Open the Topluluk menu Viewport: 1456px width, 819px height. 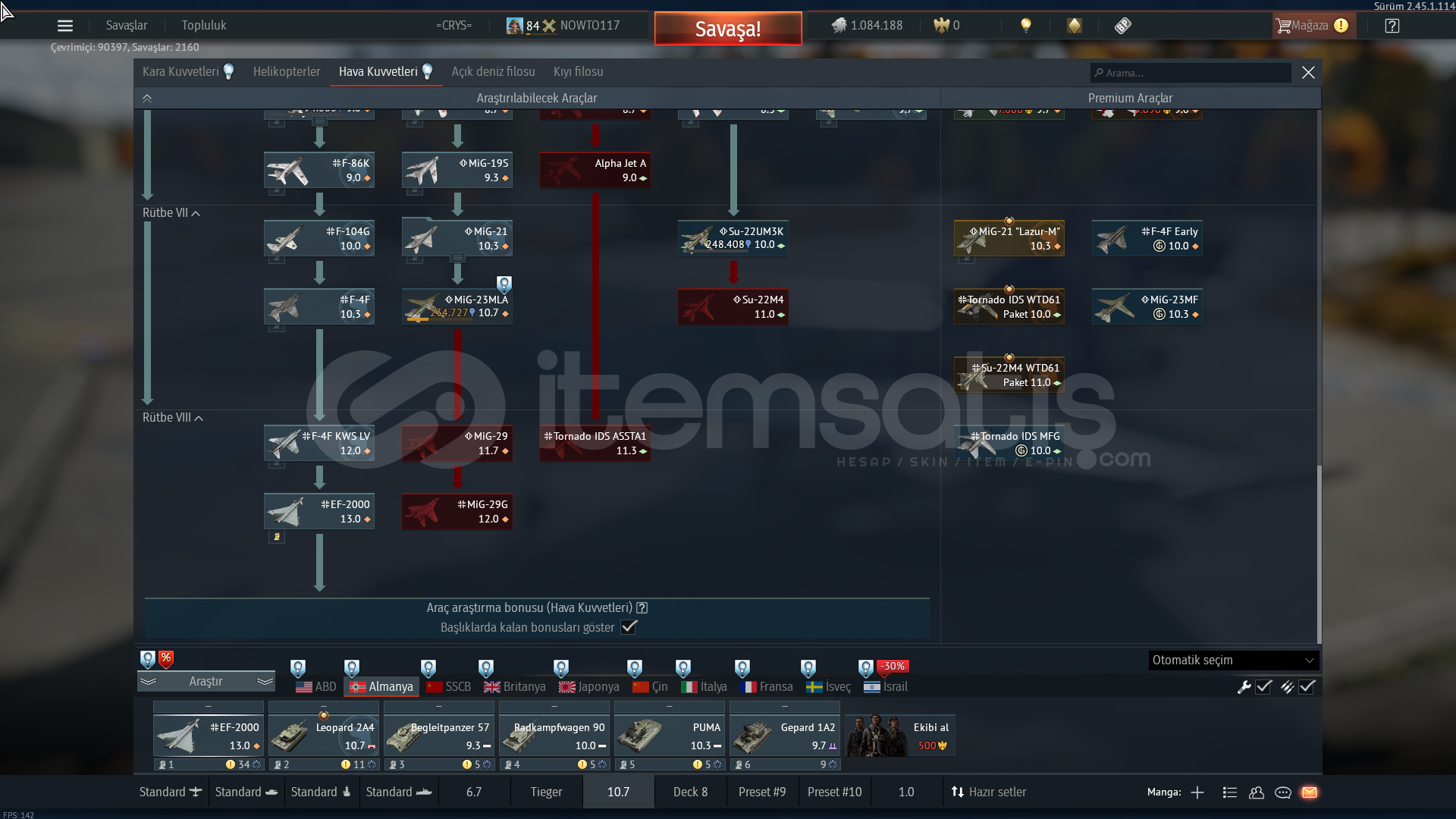point(204,26)
